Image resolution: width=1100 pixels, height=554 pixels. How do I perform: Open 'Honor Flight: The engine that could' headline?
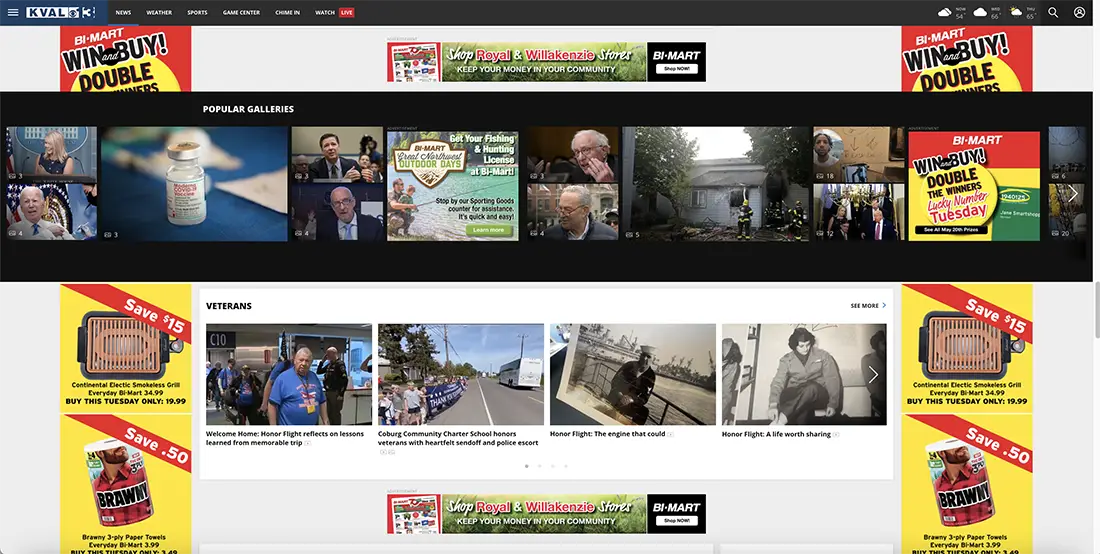[x=608, y=434]
